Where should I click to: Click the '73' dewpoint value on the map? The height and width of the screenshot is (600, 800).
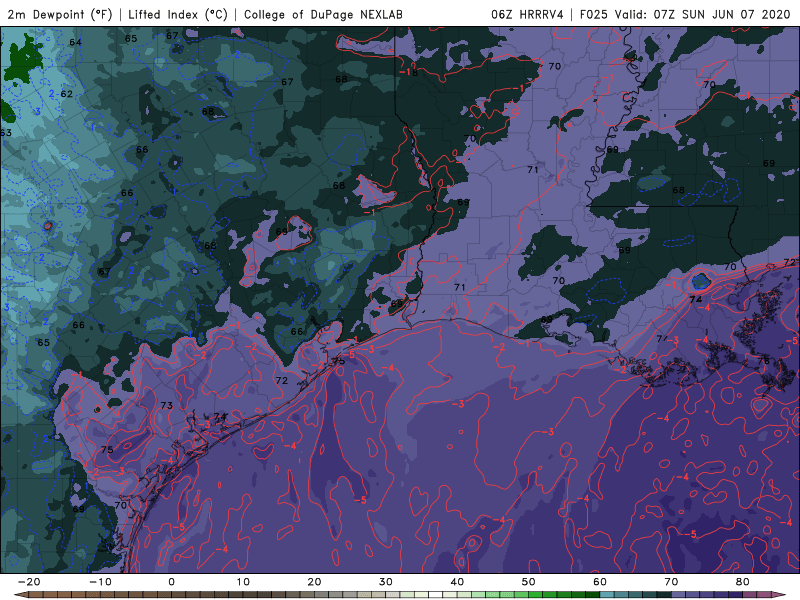[x=166, y=406]
